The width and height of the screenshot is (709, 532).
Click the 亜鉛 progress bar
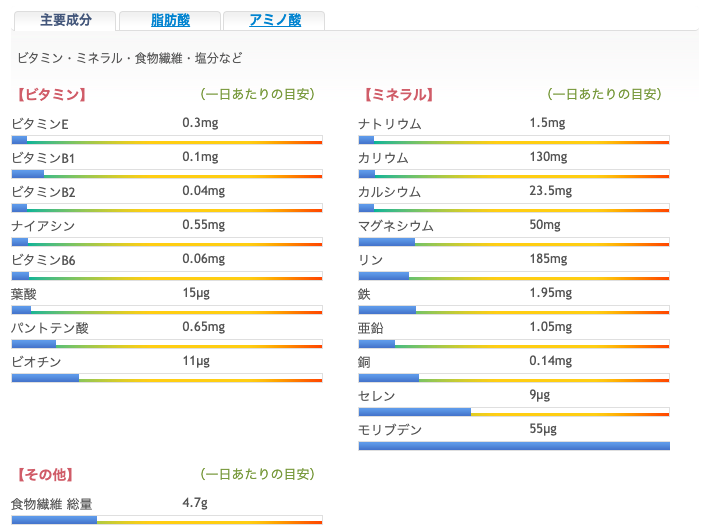(x=514, y=344)
